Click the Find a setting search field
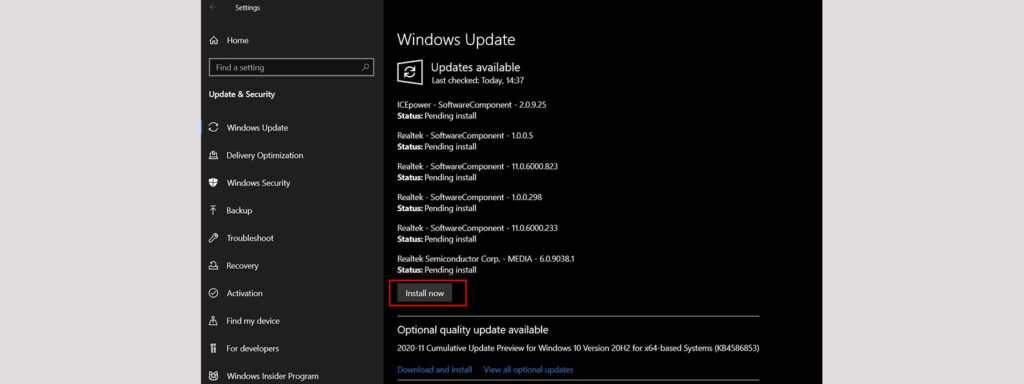Image resolution: width=1024 pixels, height=384 pixels. point(291,67)
